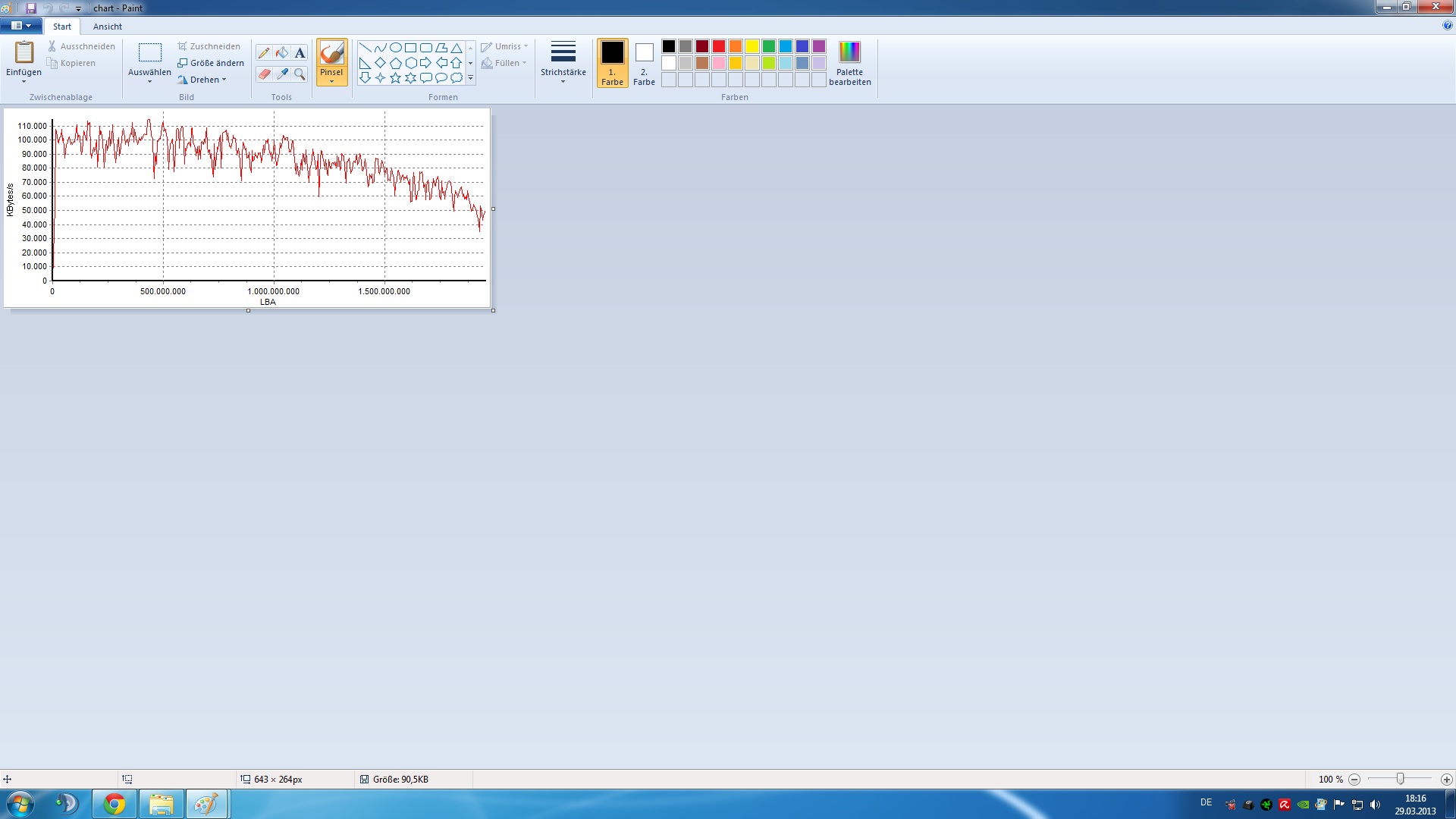Choose the five-point star shape
Image resolution: width=1456 pixels, height=819 pixels.
click(395, 78)
